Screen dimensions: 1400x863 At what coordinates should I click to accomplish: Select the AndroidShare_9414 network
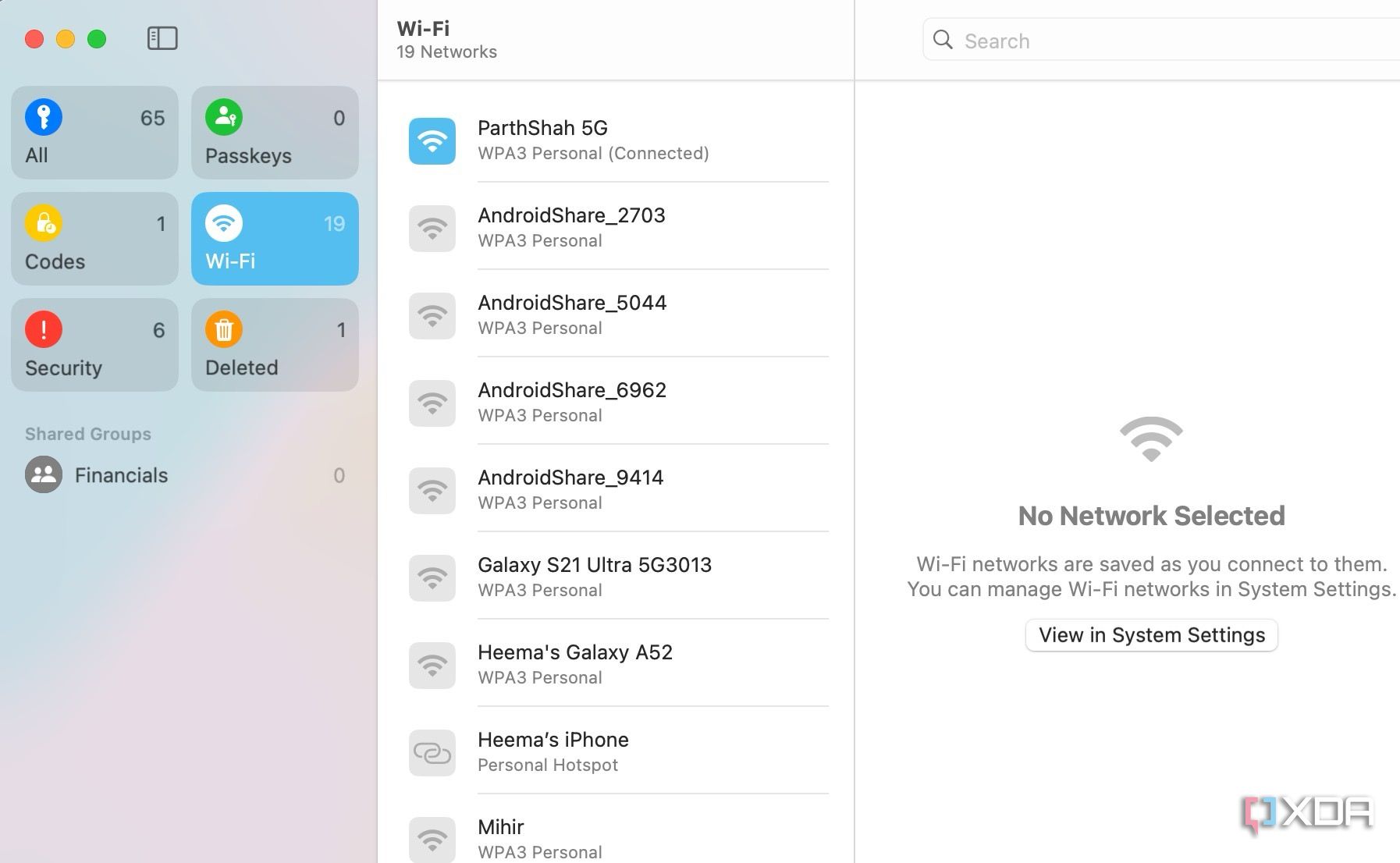pos(616,490)
